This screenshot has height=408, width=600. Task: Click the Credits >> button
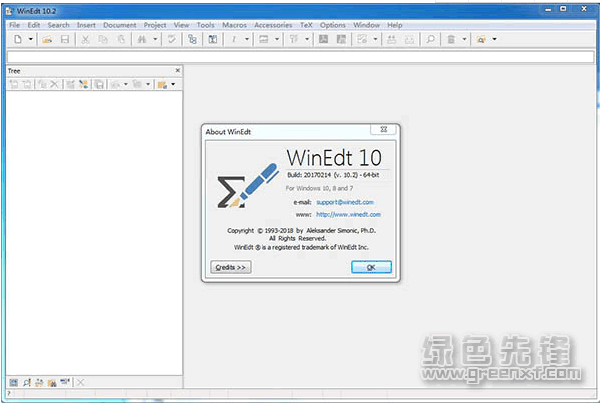coord(231,267)
